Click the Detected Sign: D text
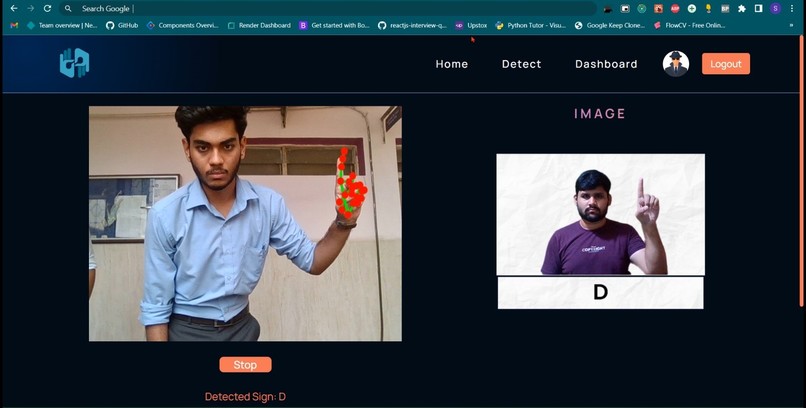The height and width of the screenshot is (408, 806). [x=245, y=397]
